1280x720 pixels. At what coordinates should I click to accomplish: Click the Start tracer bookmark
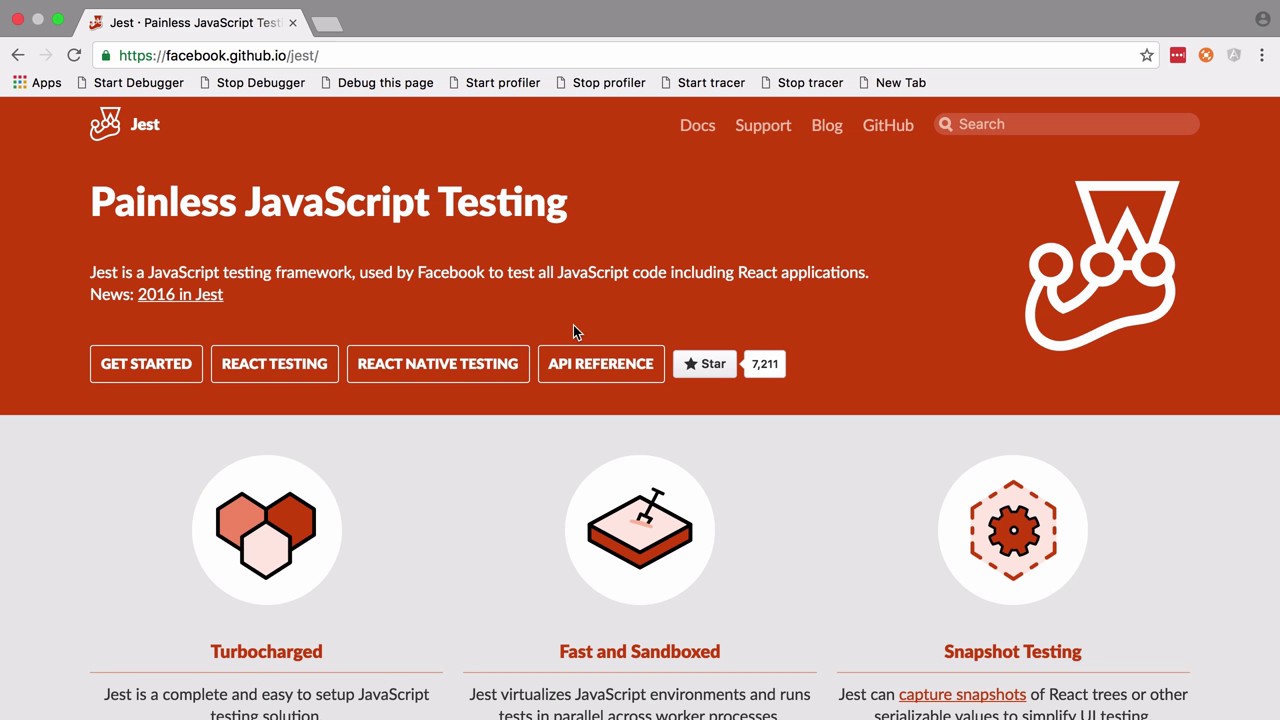click(702, 83)
